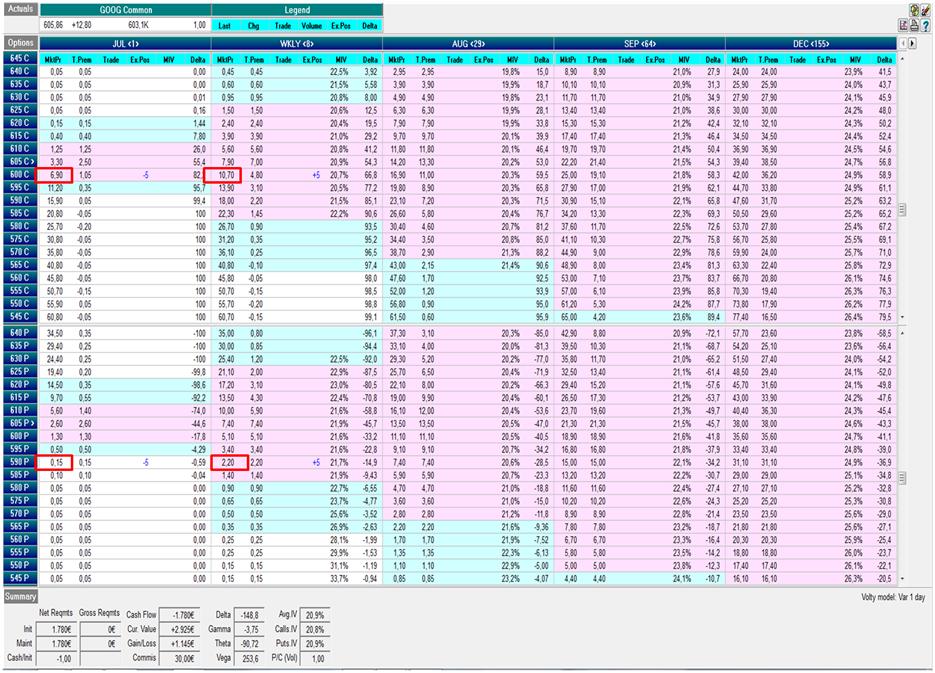
Task: Click the Cur. Value field showing +2.925€
Action: tap(177, 629)
